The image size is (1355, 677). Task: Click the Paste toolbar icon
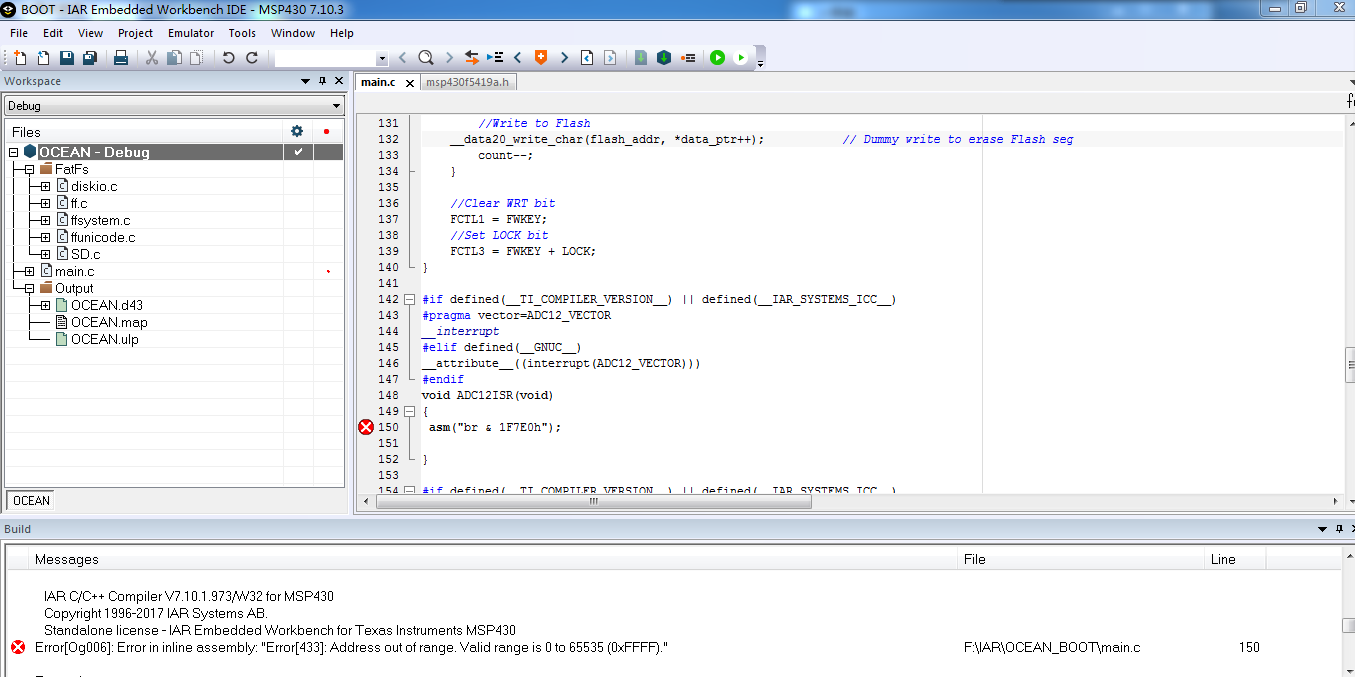tap(197, 58)
